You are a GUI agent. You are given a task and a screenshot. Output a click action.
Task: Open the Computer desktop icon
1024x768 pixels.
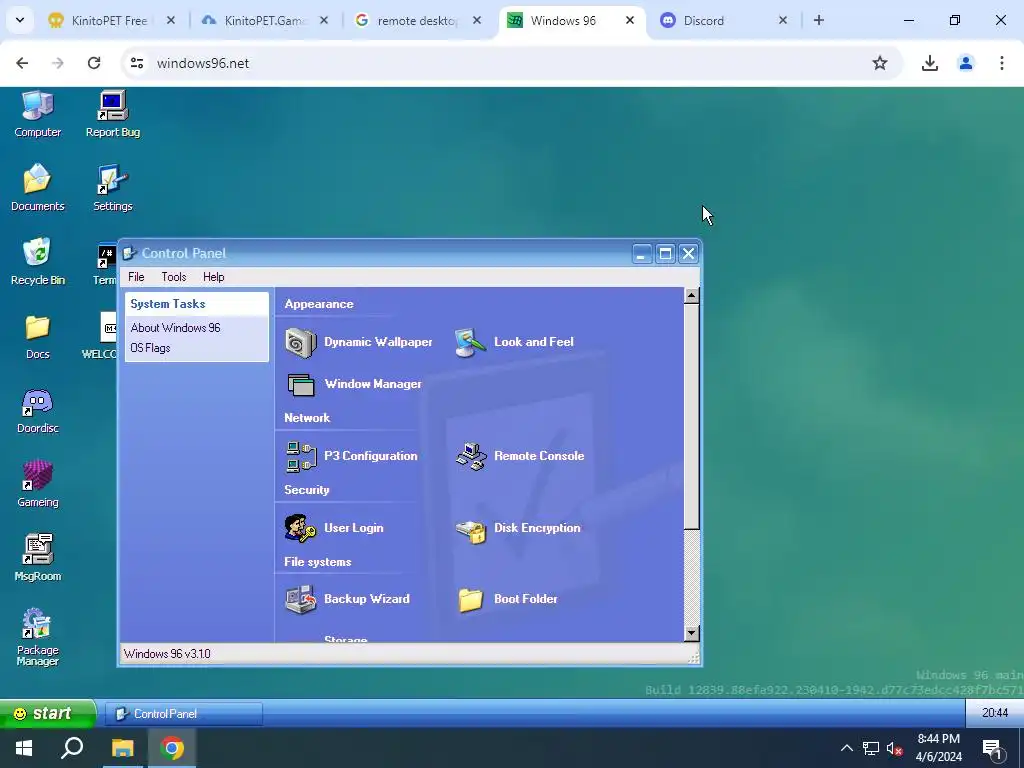click(37, 114)
